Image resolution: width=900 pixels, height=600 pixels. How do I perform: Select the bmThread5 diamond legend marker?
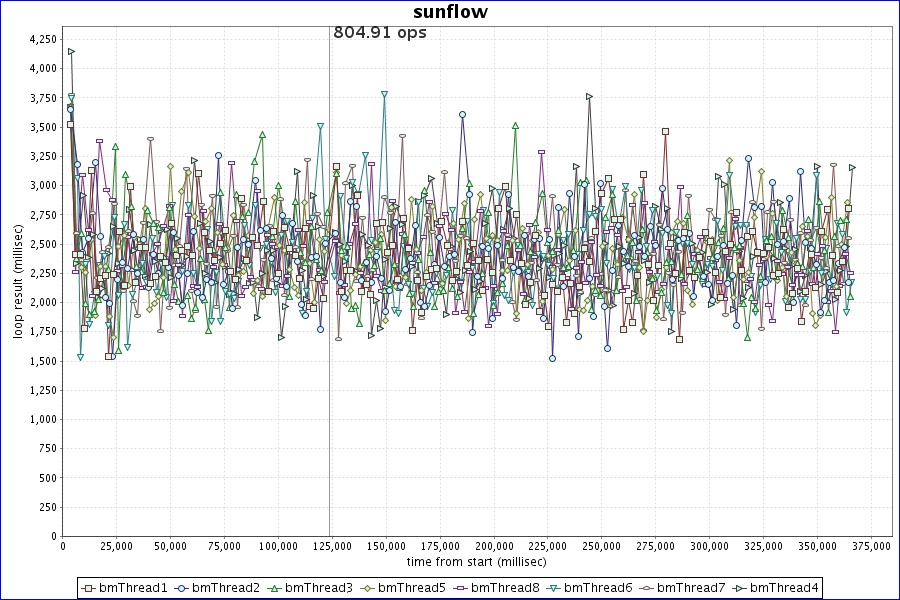click(x=367, y=587)
